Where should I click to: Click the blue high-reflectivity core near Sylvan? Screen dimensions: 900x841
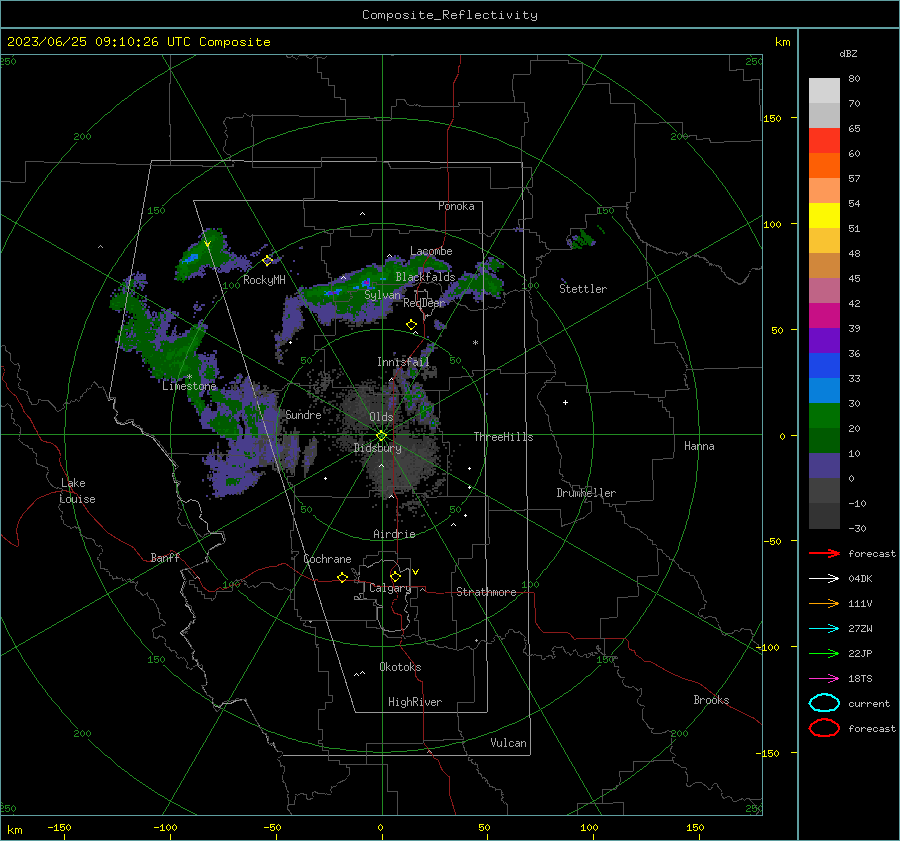[x=366, y=283]
